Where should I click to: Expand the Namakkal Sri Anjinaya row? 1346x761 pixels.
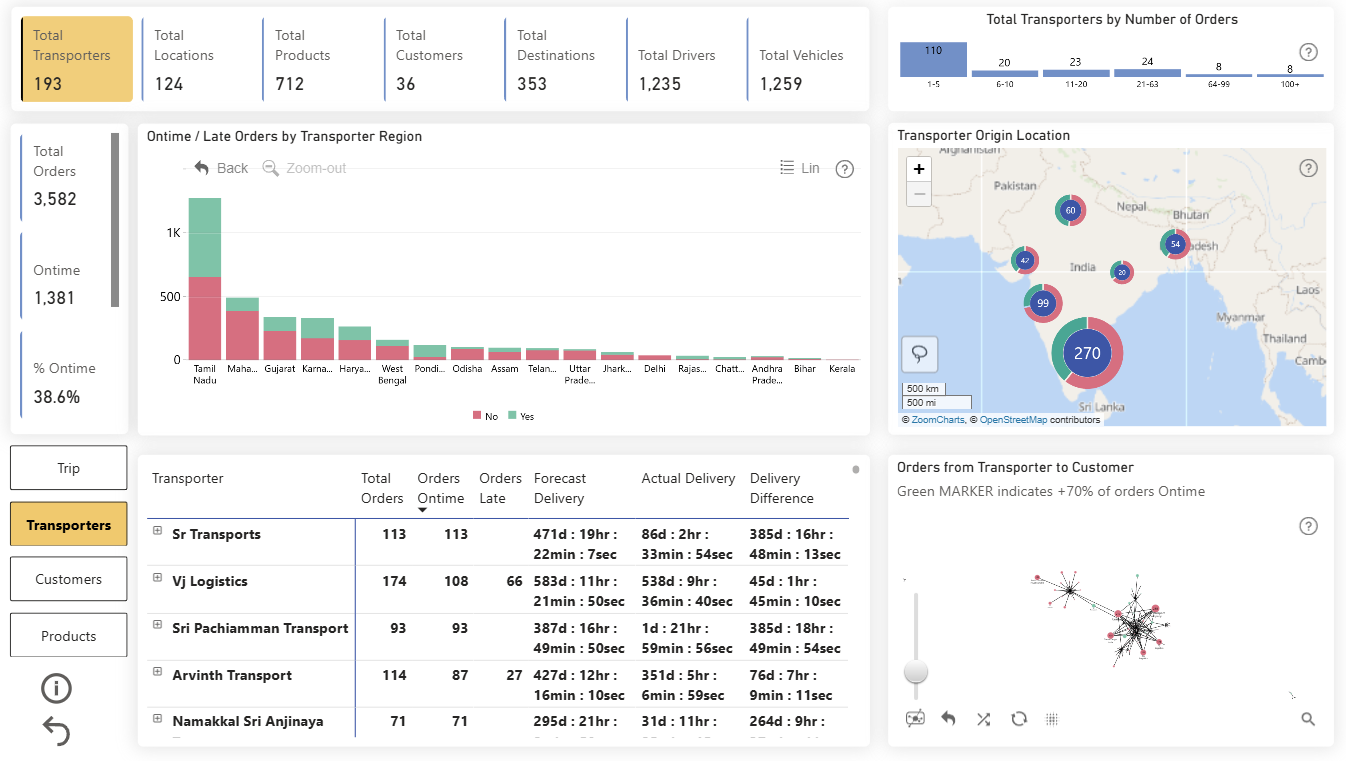coord(157,718)
